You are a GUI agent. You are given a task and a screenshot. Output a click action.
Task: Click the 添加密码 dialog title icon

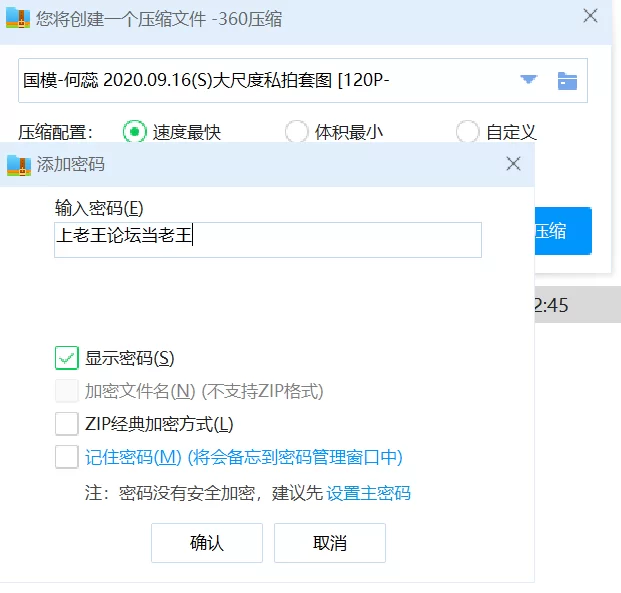click(19, 165)
